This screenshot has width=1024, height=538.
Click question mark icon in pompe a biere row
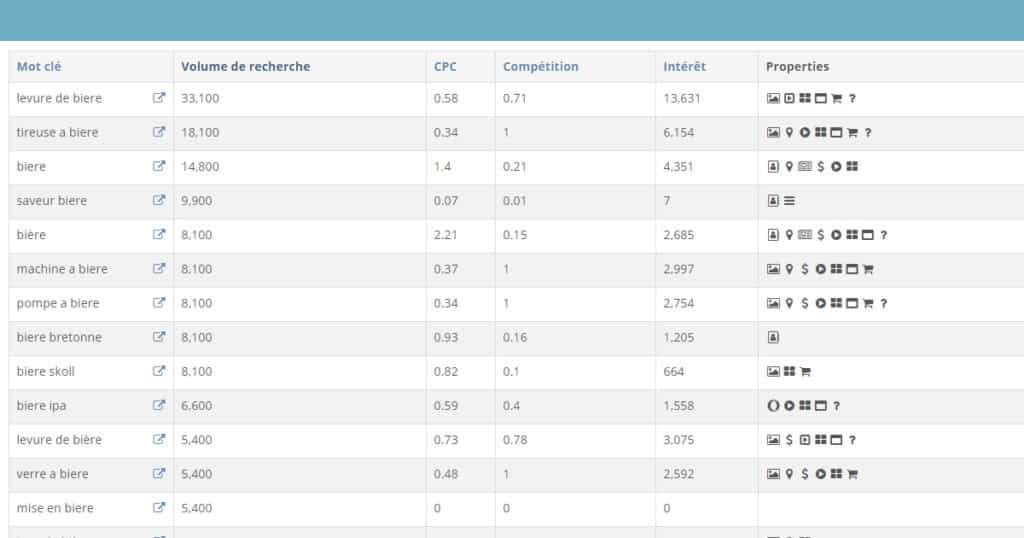click(884, 303)
